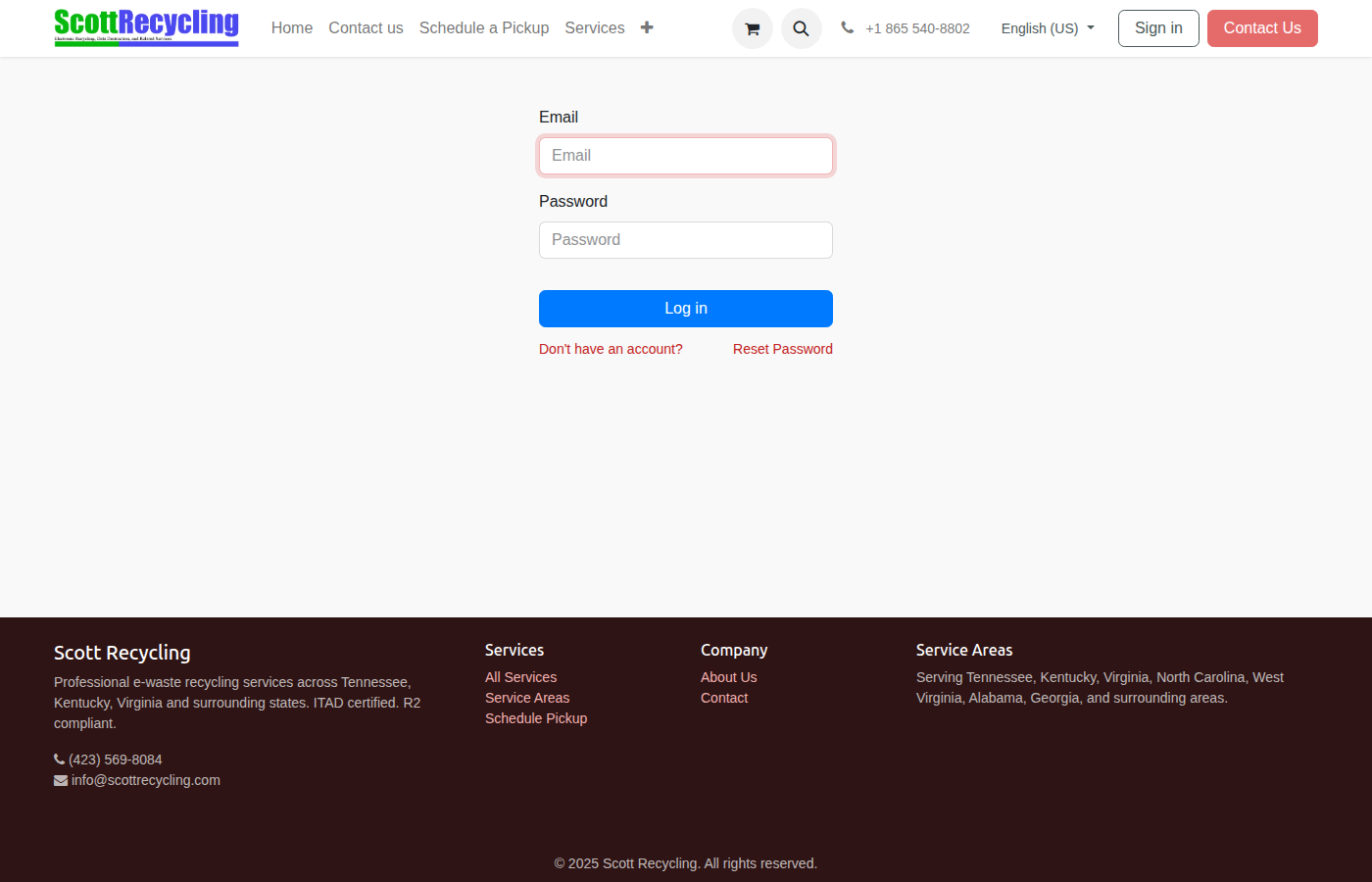Click Don't have an account link
Viewport: 1372px width, 882px height.
tap(611, 349)
